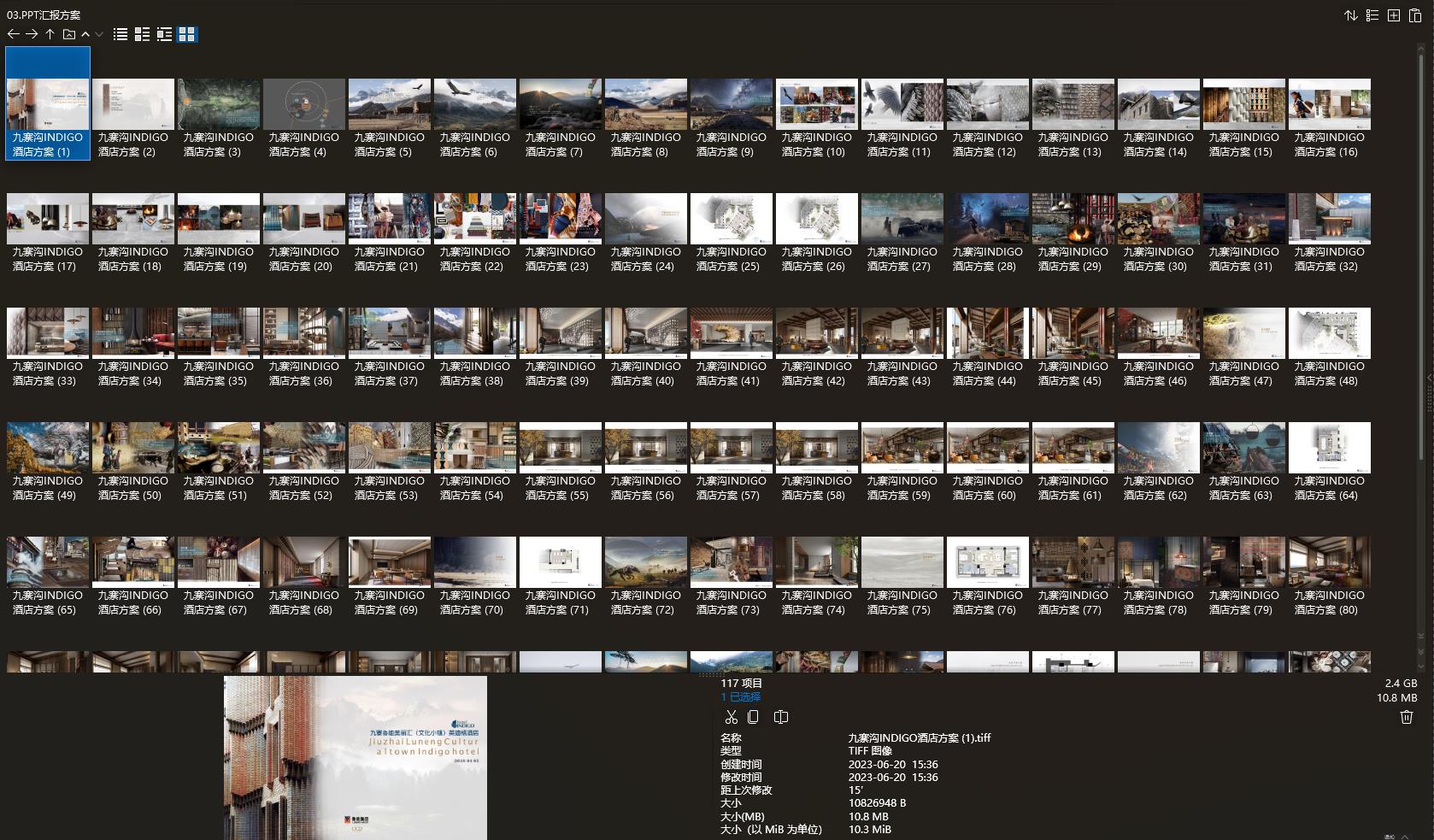This screenshot has height=840, width=1434.
Task: Navigate forward with the right arrow
Action: pos(32,34)
